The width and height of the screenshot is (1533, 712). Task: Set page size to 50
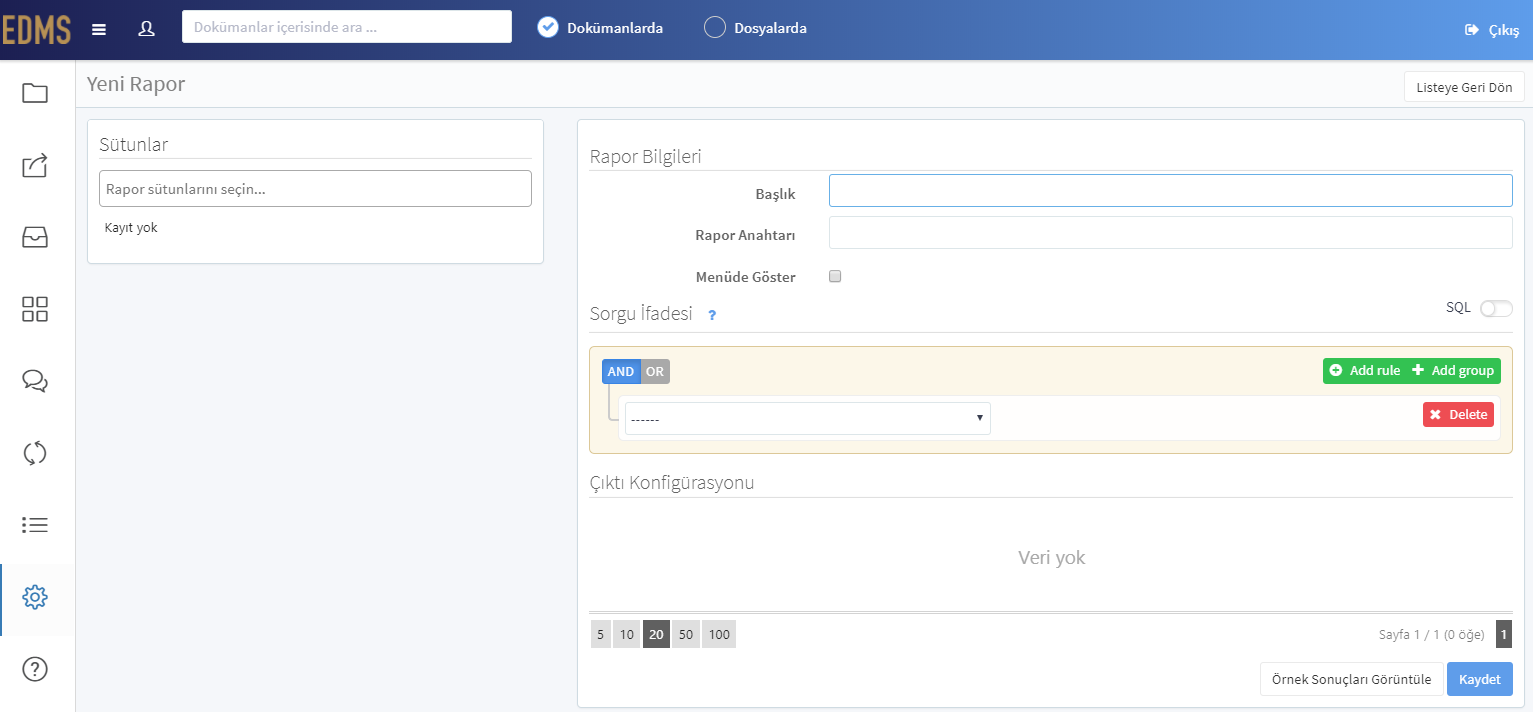click(686, 634)
